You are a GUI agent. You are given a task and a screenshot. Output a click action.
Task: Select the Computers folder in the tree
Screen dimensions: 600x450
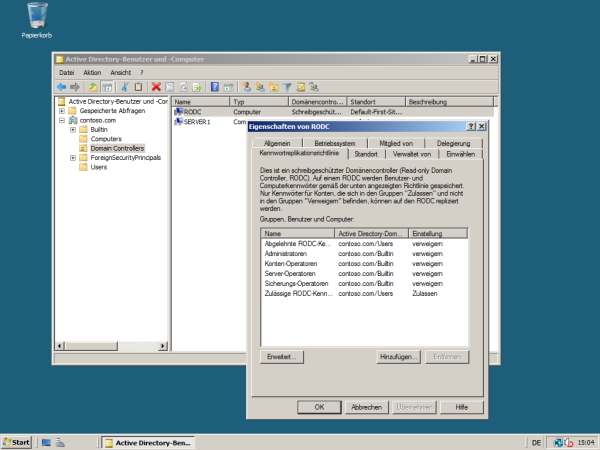click(106, 139)
